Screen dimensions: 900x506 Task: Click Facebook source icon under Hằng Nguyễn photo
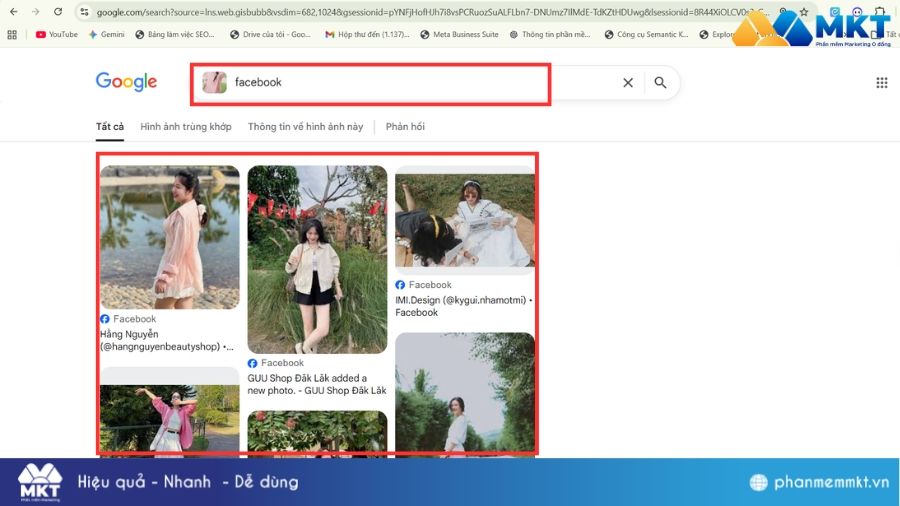104,319
